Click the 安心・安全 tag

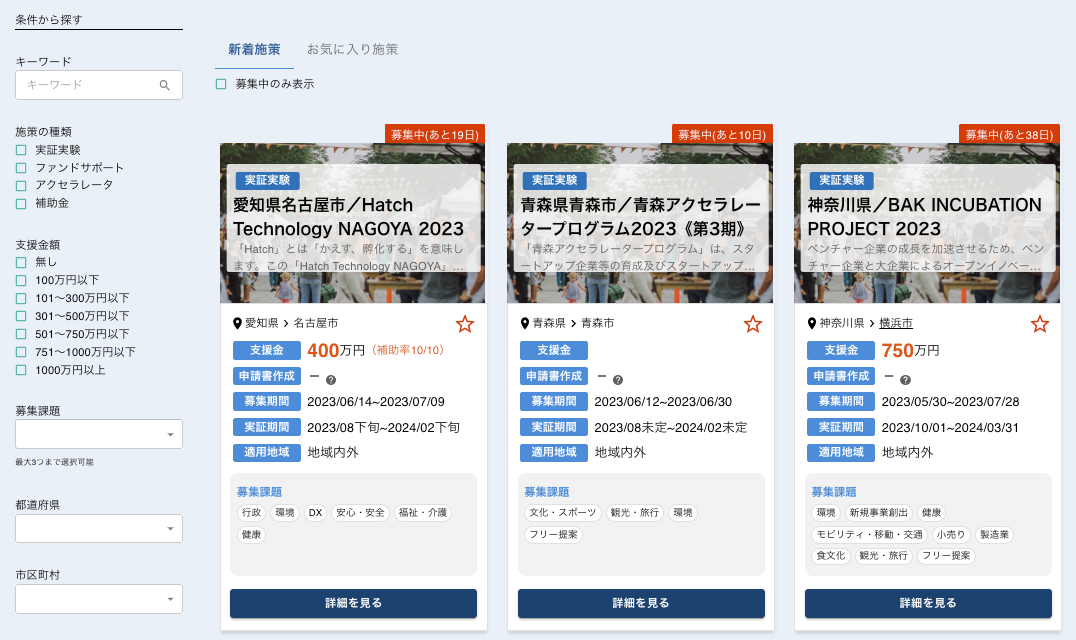[x=360, y=512]
